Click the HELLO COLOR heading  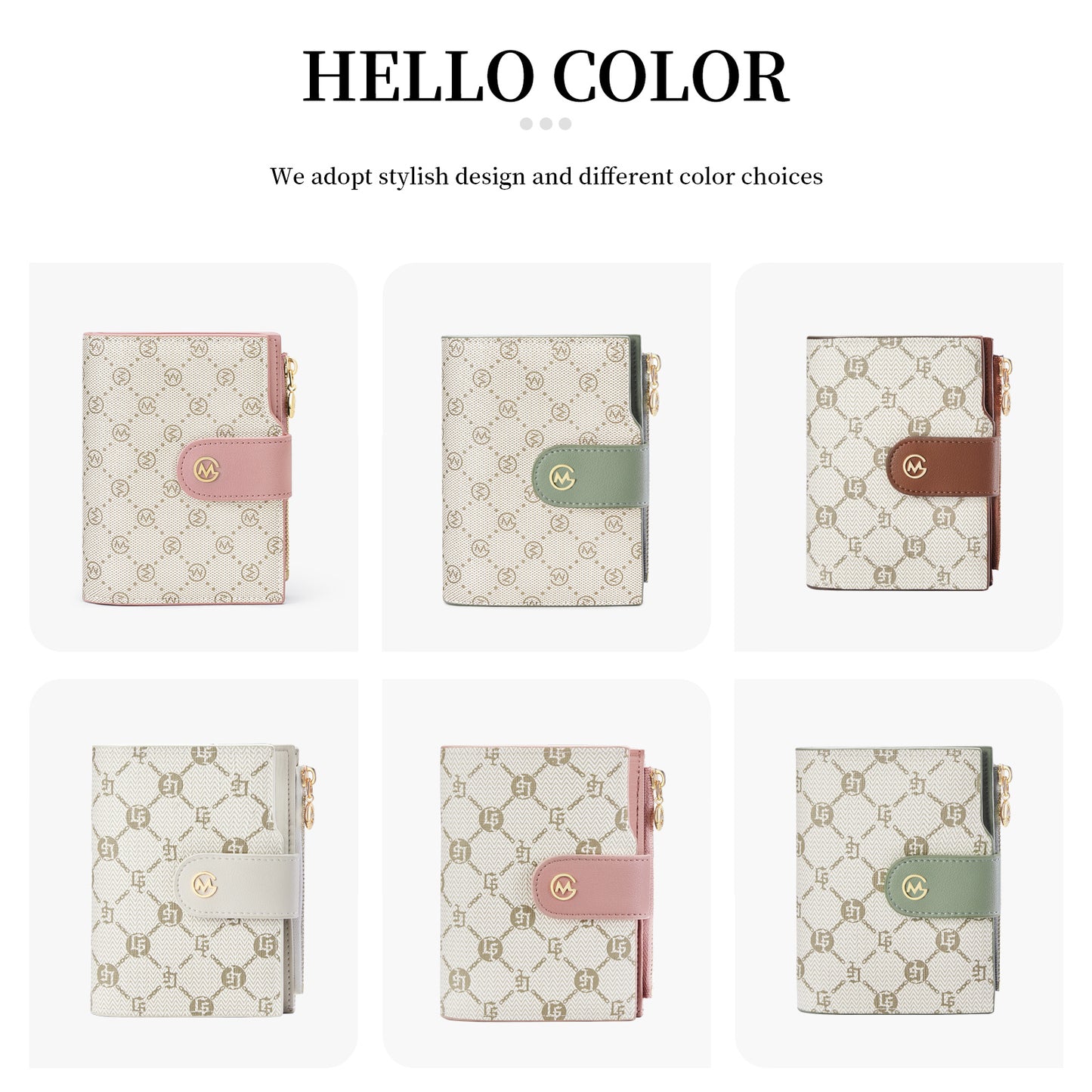pos(546,77)
